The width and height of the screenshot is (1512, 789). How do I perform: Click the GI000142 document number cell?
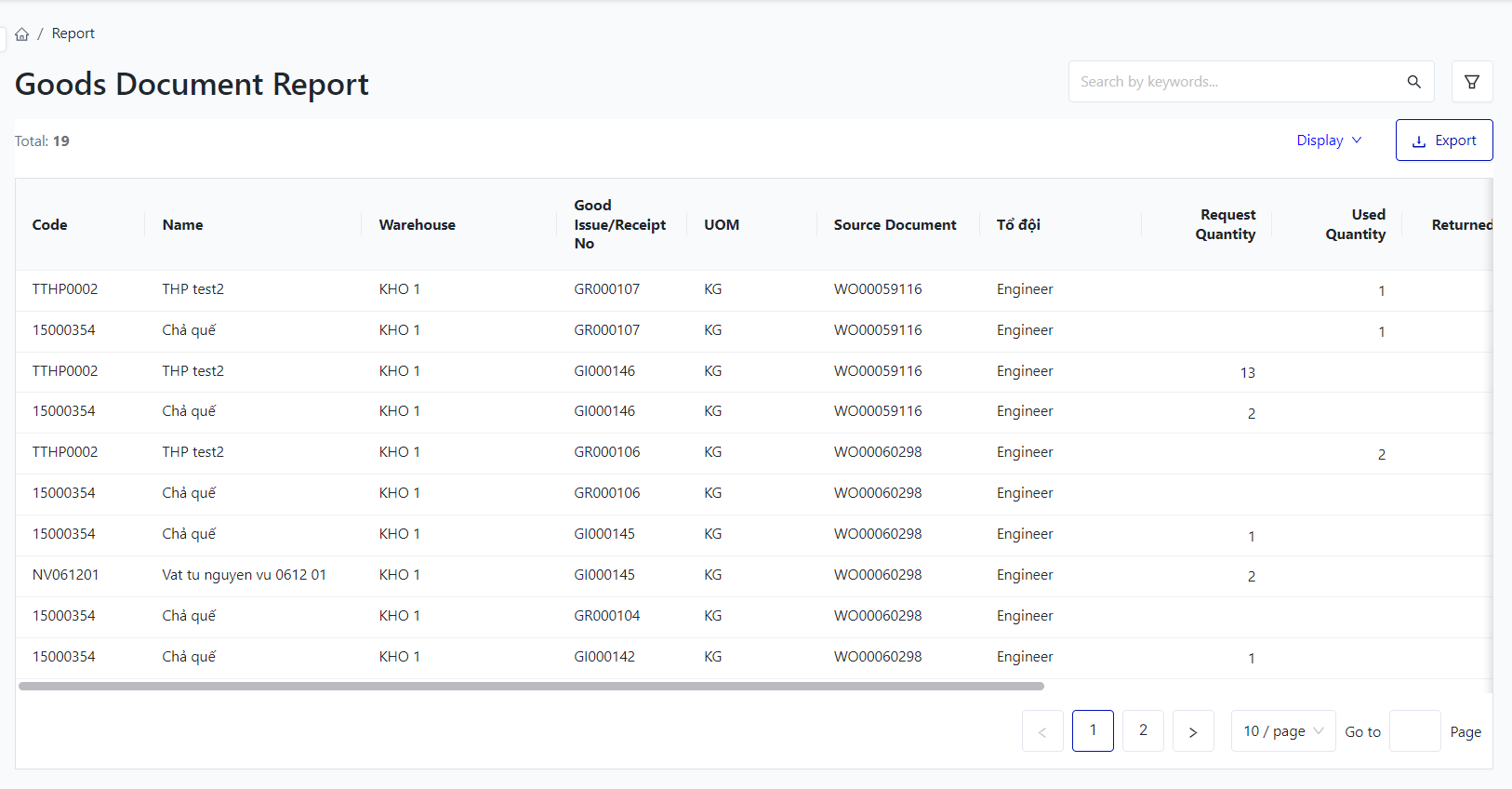click(604, 657)
